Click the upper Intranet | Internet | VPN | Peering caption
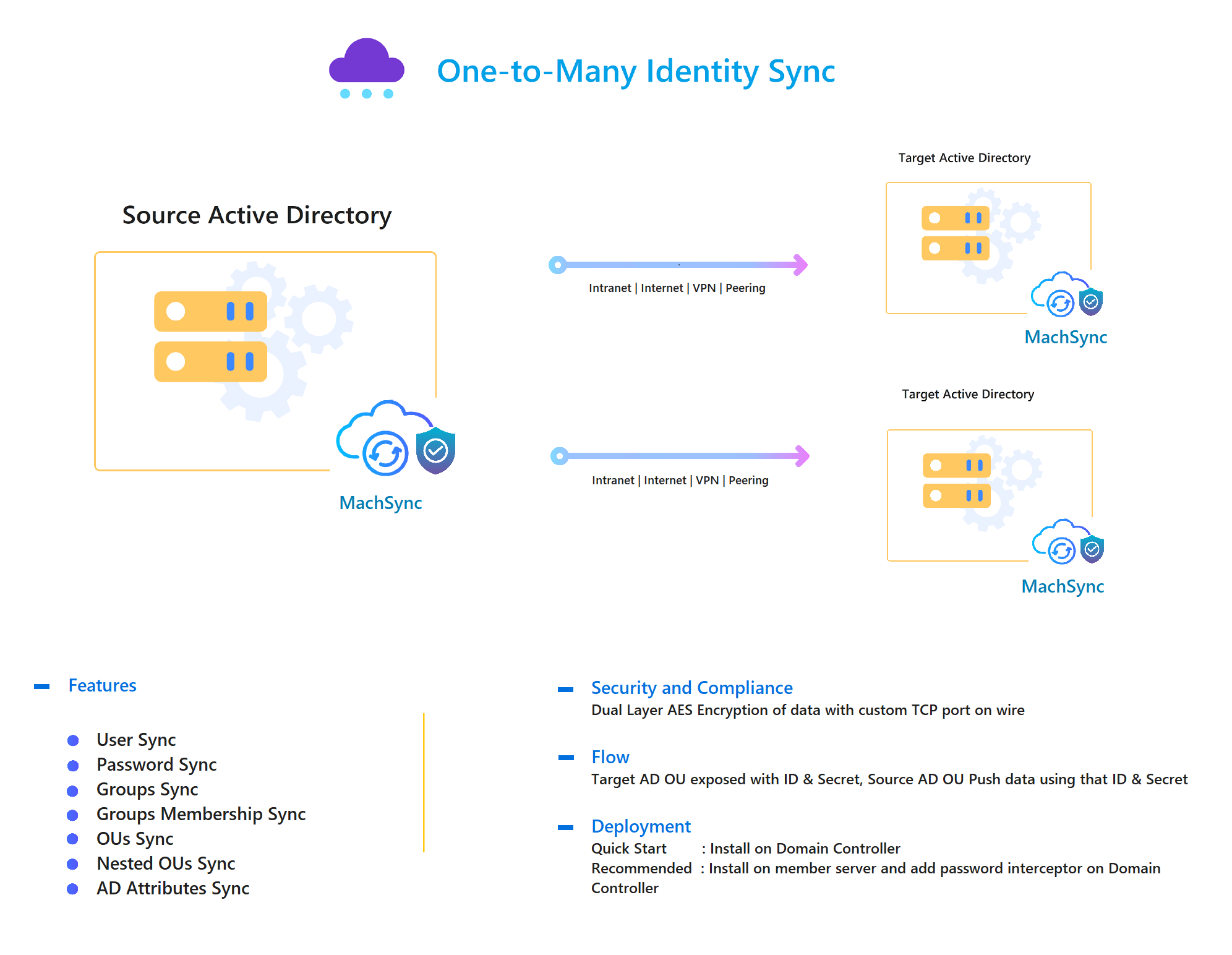 (x=677, y=288)
